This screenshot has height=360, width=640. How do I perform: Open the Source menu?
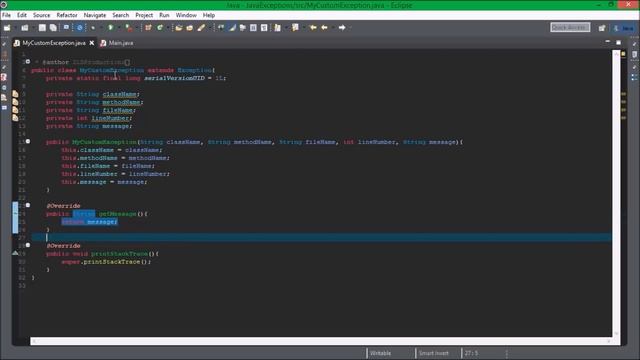[x=41, y=15]
